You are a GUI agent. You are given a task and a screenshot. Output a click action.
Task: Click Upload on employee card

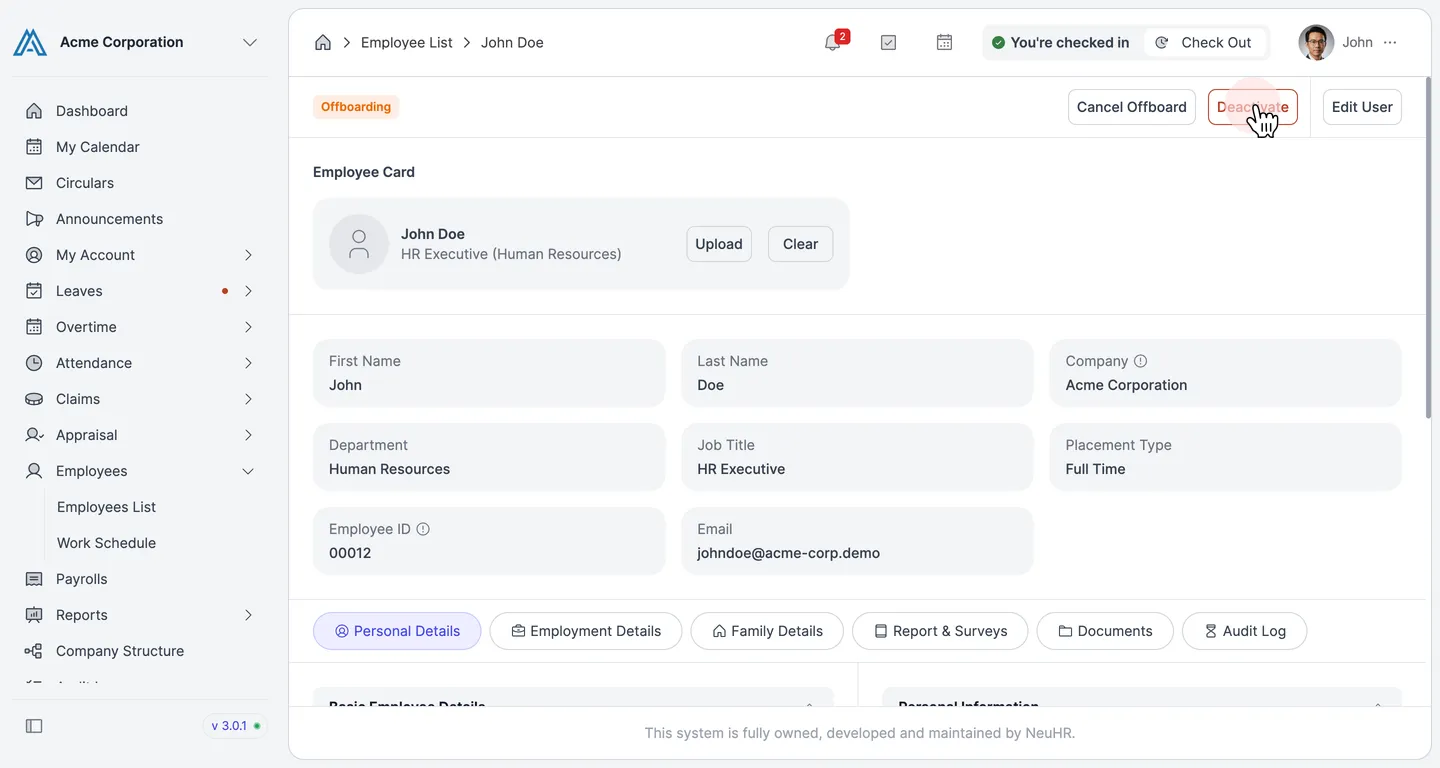719,244
